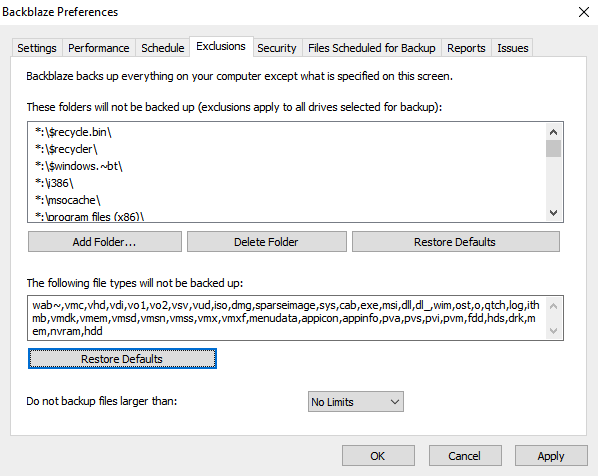Select the Exclusions tab
The height and width of the screenshot is (476, 598).
(221, 47)
